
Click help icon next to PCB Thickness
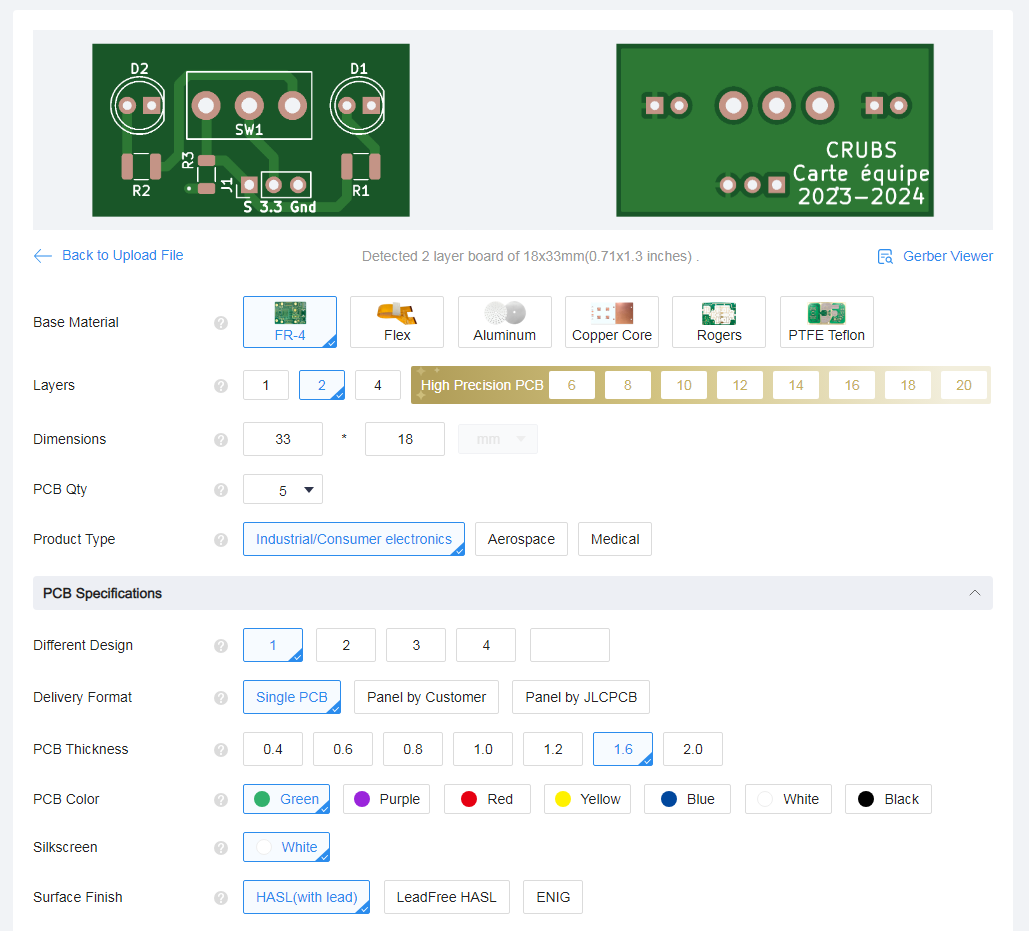pos(221,750)
